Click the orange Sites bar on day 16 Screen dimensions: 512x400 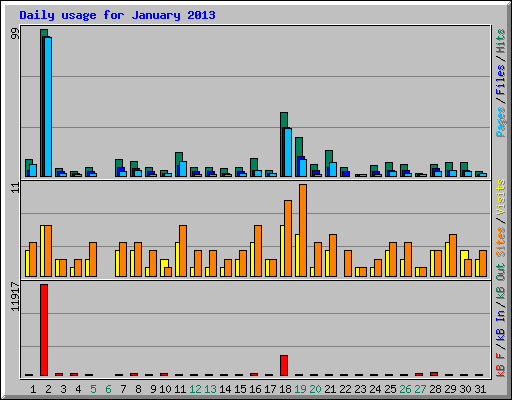pyautogui.click(x=258, y=251)
